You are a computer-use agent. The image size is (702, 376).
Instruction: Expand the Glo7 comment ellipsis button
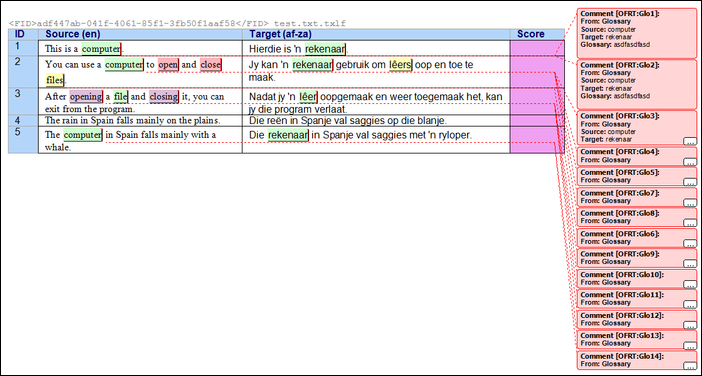coord(690,202)
